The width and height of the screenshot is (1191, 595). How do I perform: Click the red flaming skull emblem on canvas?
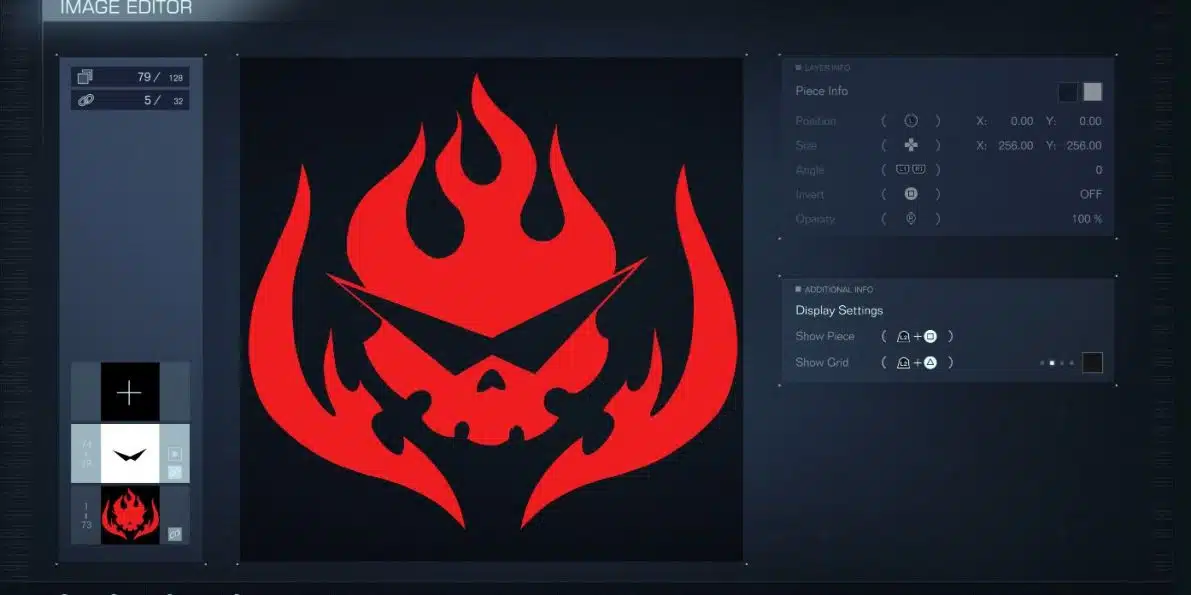pyautogui.click(x=492, y=302)
